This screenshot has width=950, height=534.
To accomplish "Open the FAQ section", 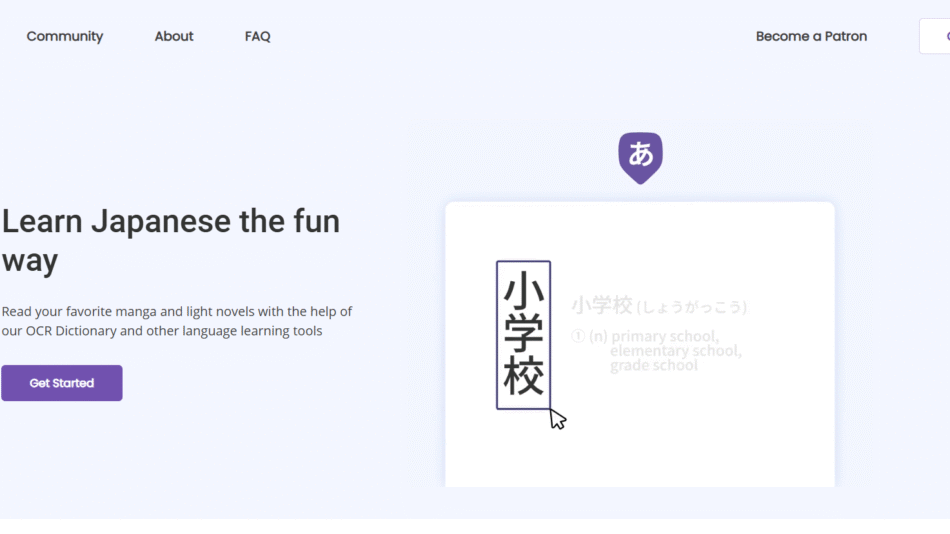I will (257, 36).
